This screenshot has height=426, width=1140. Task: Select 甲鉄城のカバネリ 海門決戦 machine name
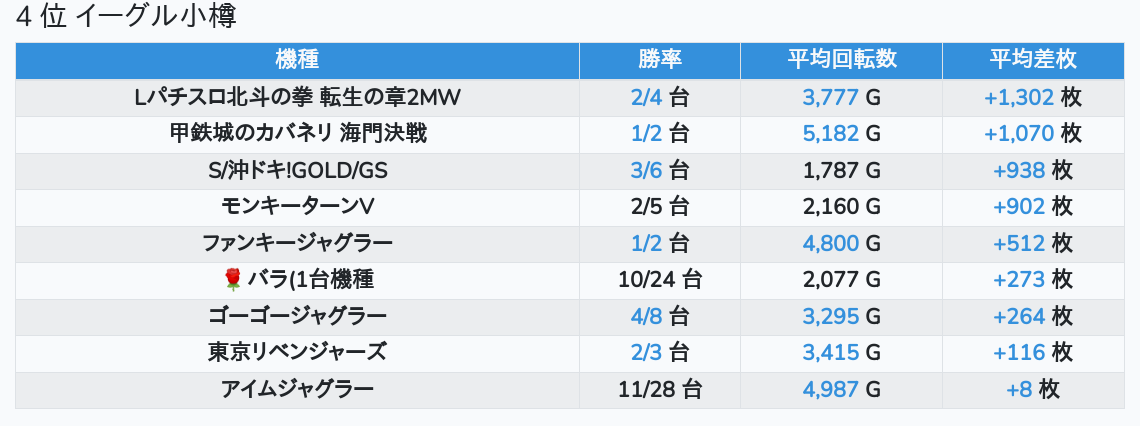tap(297, 133)
